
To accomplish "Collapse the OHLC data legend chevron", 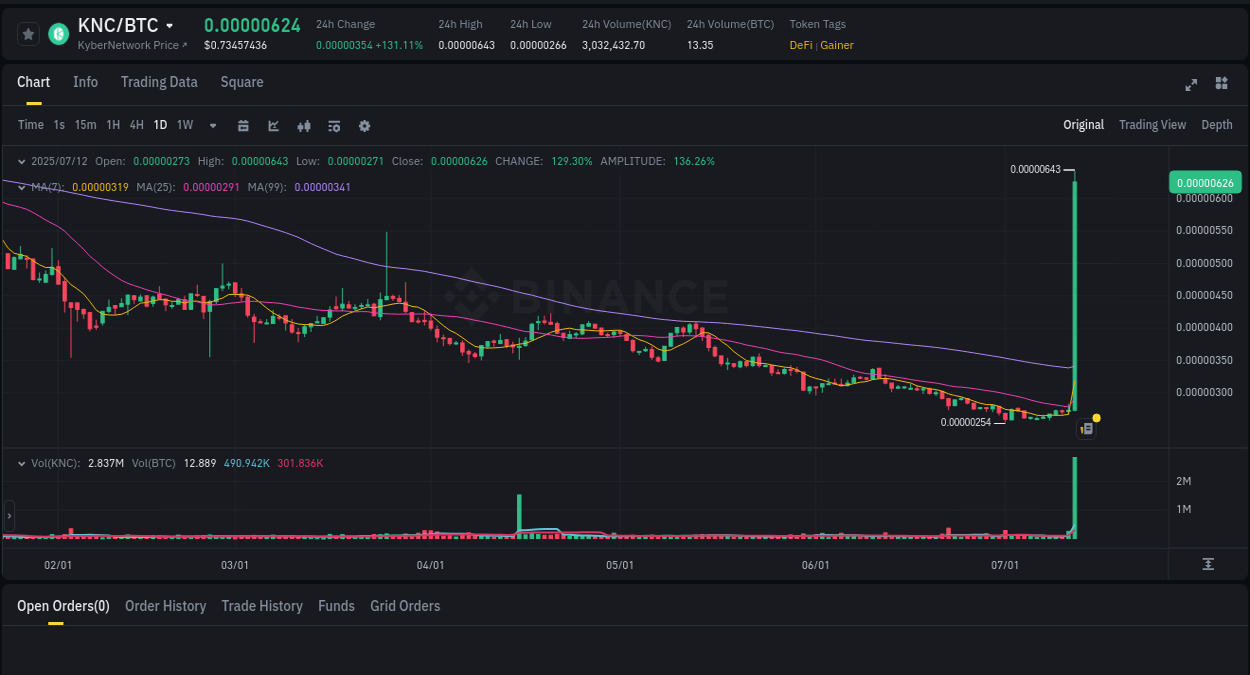I will [22, 161].
